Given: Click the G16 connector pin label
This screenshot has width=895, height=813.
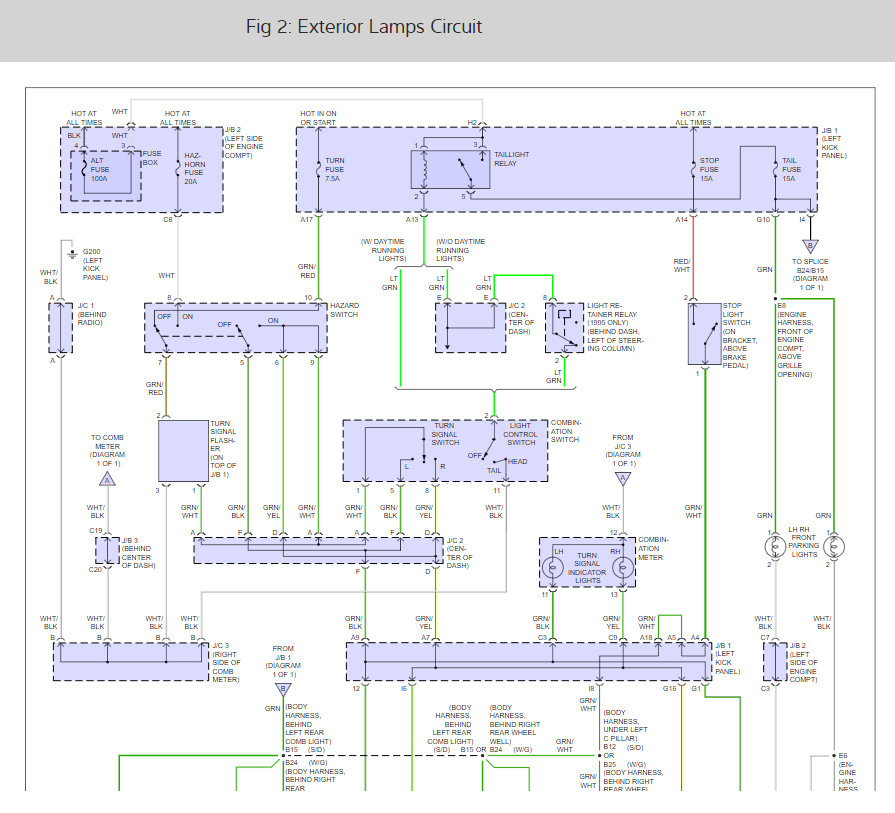Looking at the screenshot, I should (670, 689).
